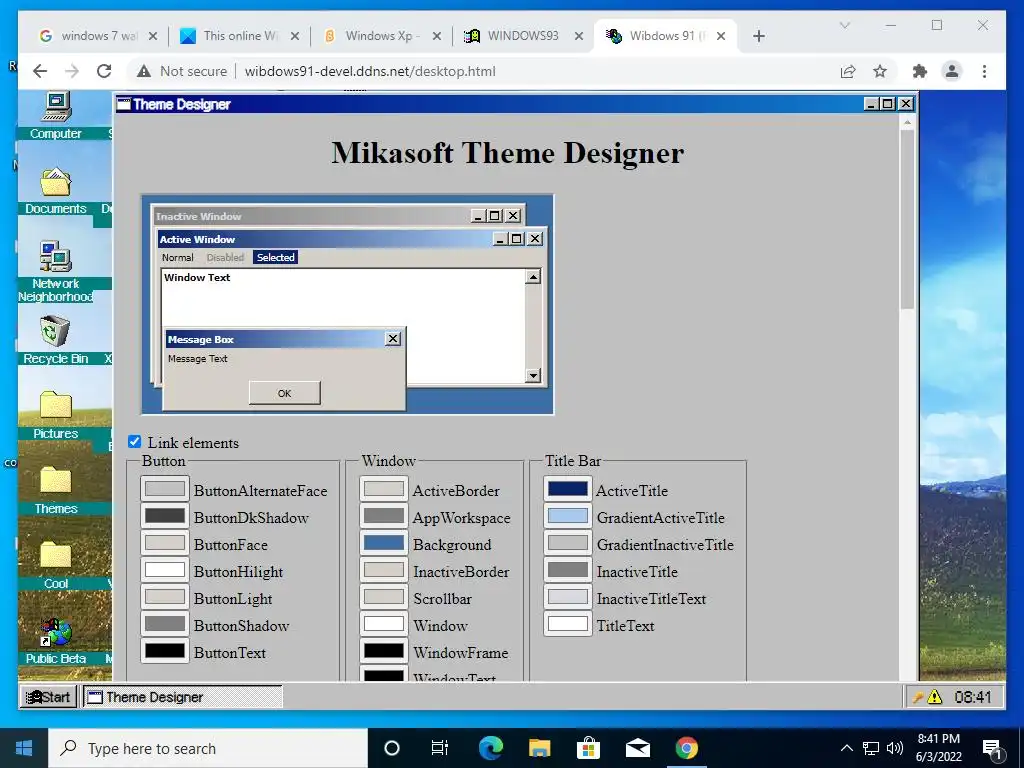Open Chrome profile avatar icon
The image size is (1024, 768).
952,71
